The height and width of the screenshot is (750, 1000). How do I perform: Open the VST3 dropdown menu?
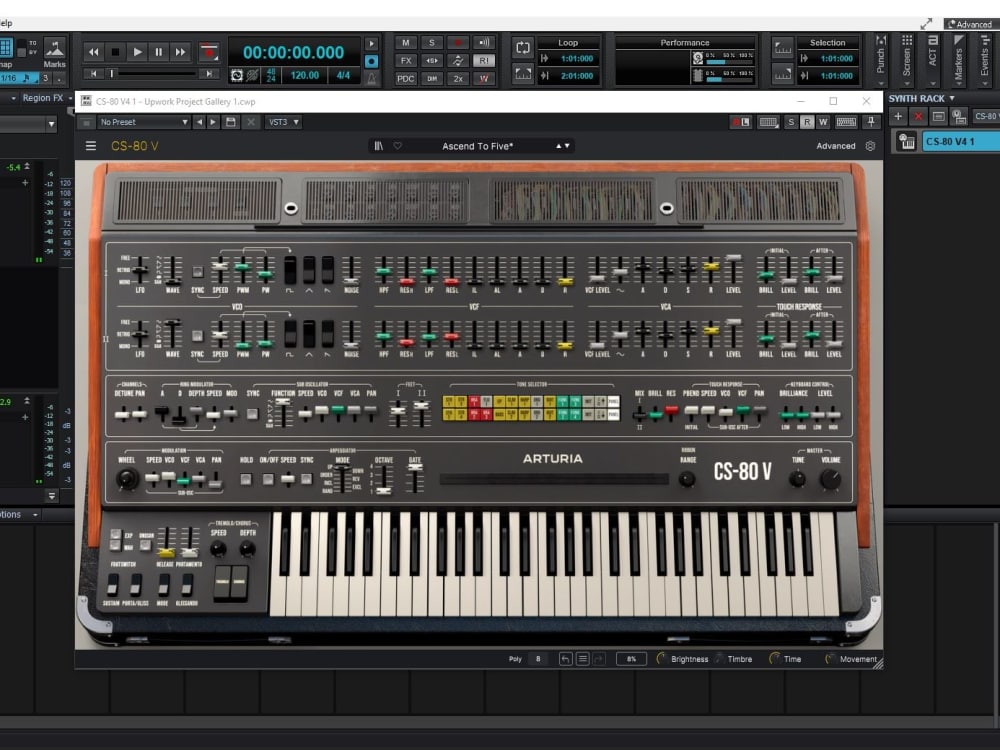point(283,122)
